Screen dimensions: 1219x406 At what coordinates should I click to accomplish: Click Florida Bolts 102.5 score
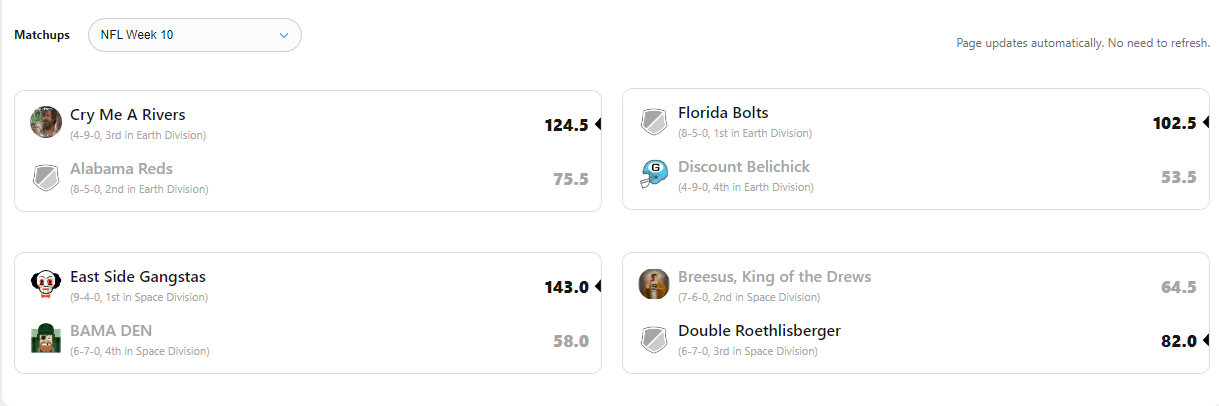1174,123
